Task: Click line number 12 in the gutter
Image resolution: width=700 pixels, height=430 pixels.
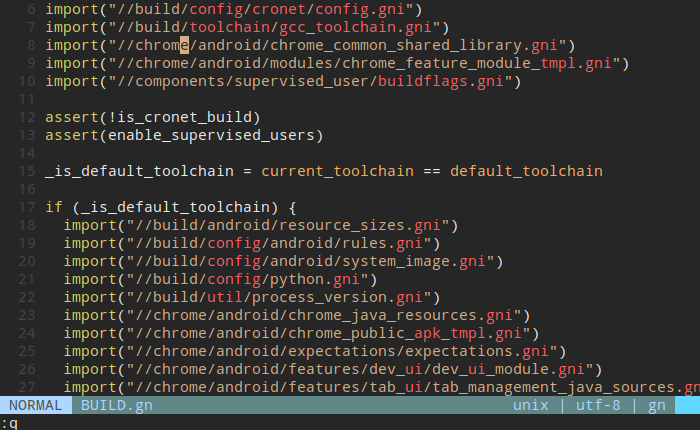Action: coord(26,117)
